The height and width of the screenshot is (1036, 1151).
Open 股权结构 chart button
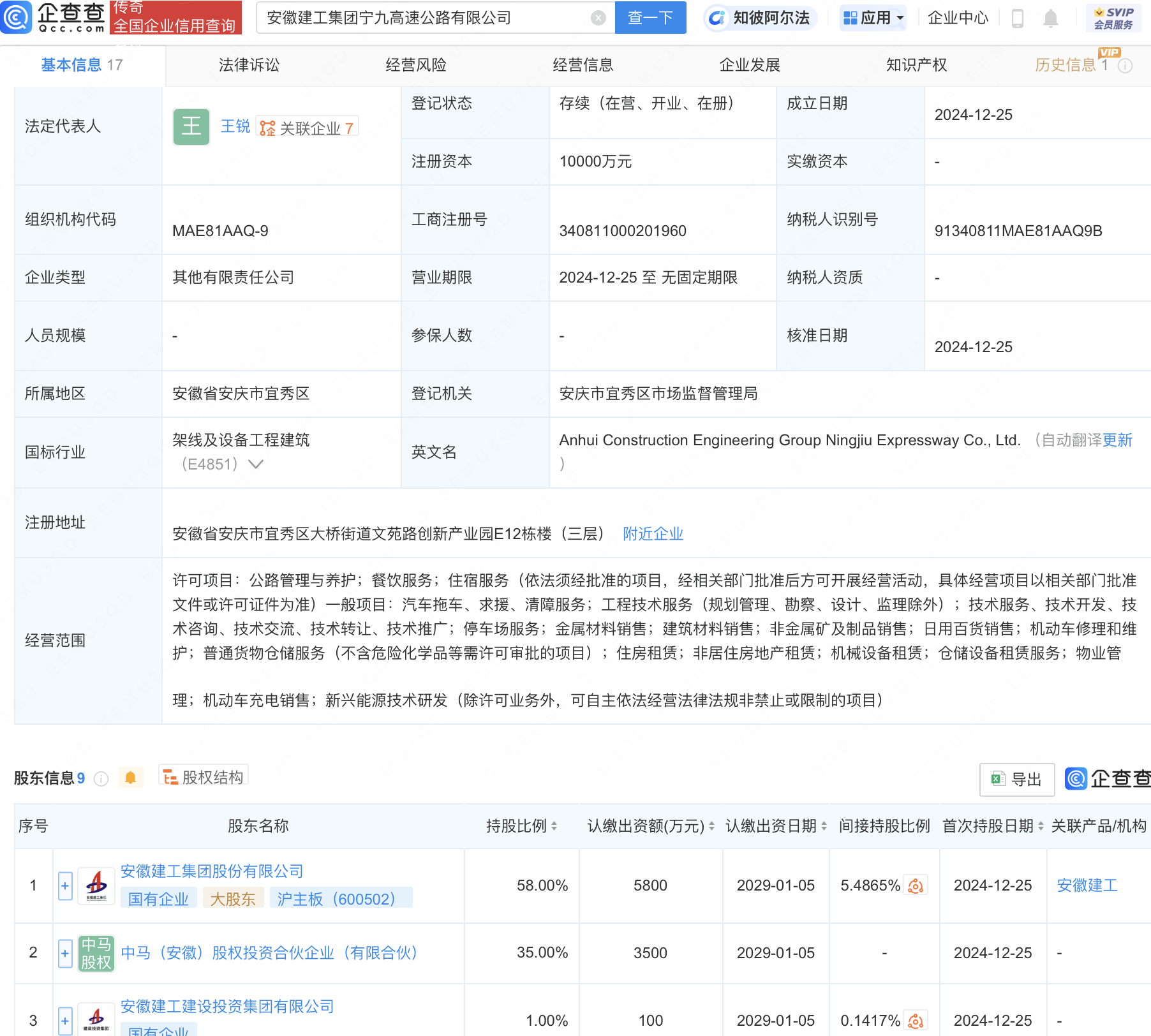(204, 776)
